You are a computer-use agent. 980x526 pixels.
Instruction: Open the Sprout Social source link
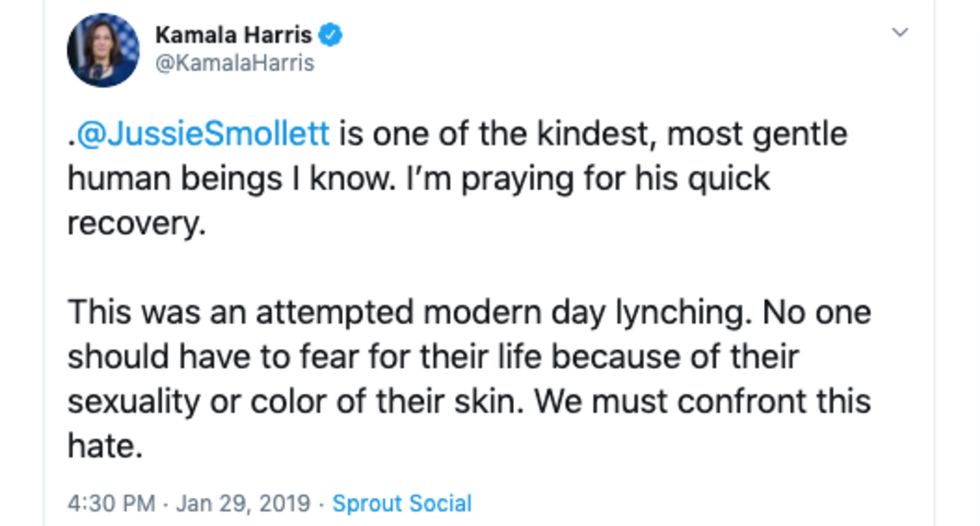point(401,502)
